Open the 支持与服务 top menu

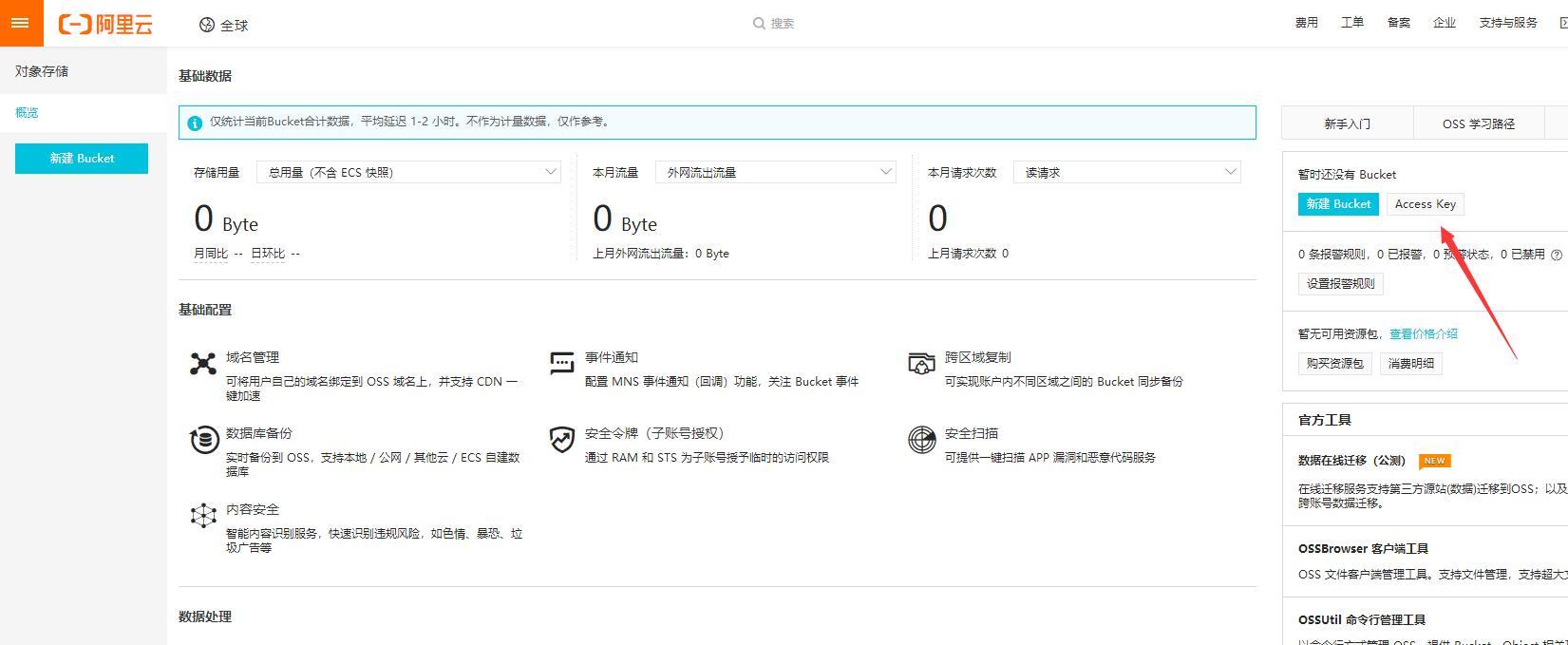(1508, 23)
